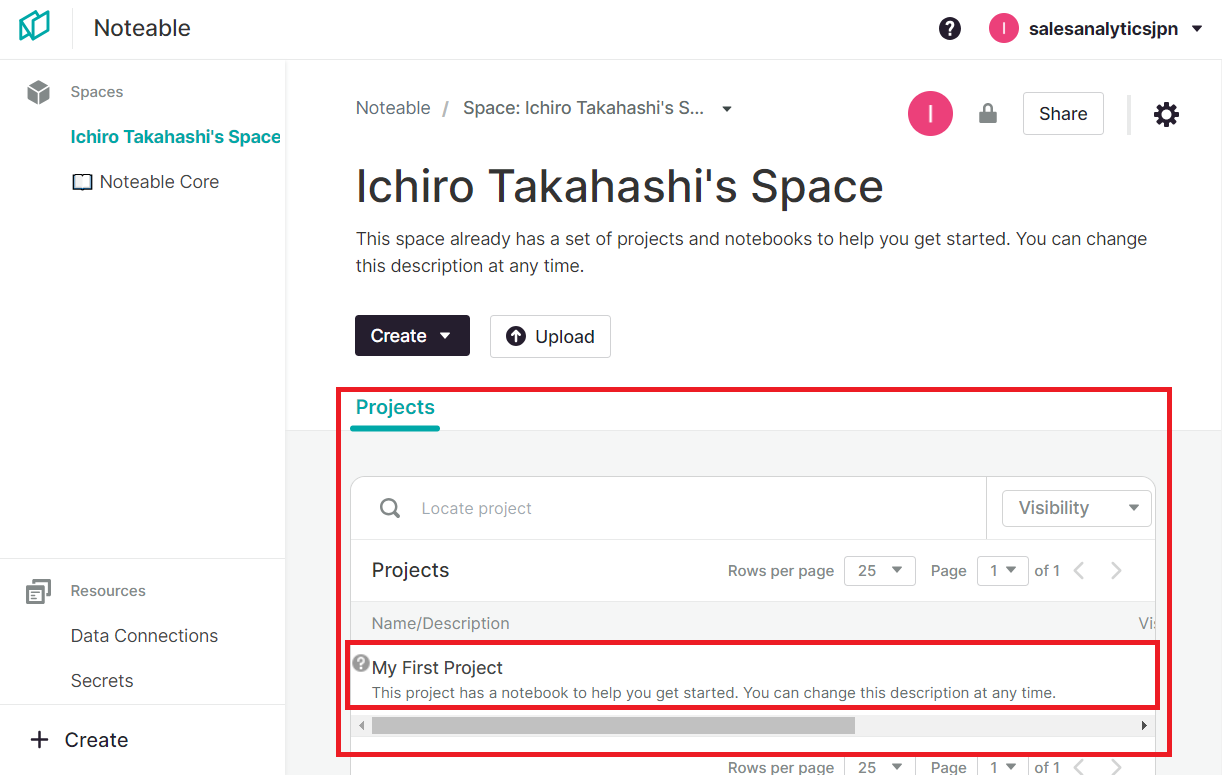The width and height of the screenshot is (1222, 775).
Task: Click the pink user avatar beside lock
Action: pyautogui.click(x=930, y=114)
